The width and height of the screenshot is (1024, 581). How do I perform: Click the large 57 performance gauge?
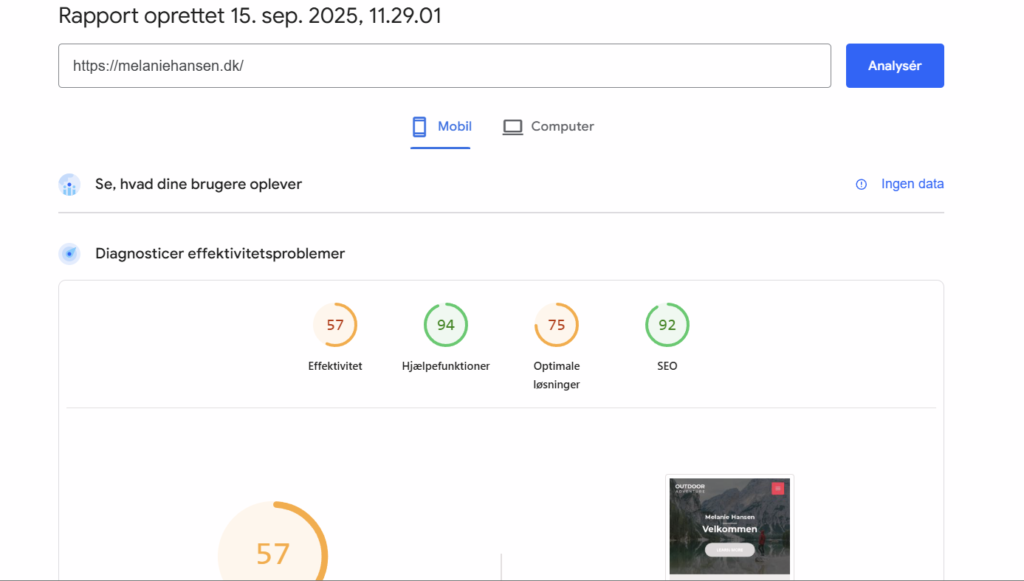[273, 541]
